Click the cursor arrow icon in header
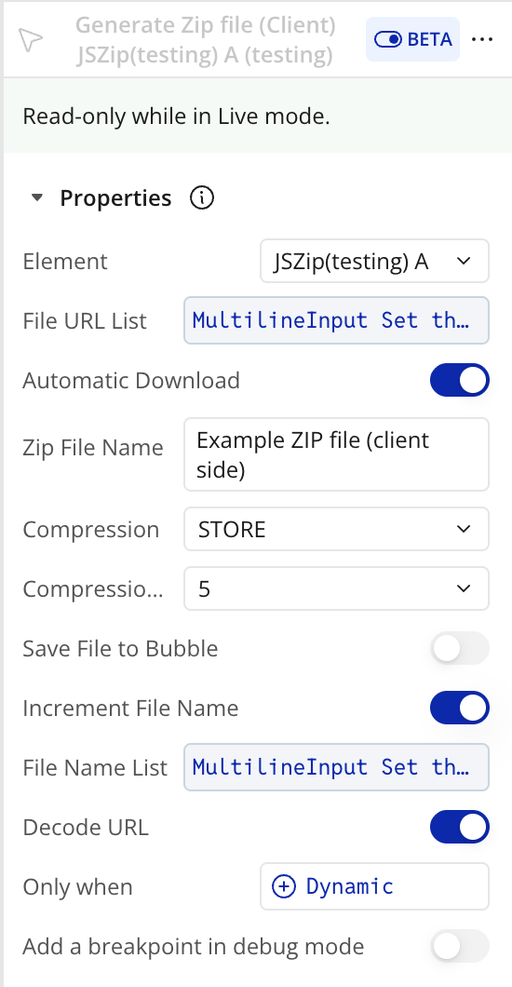This screenshot has height=987, width=512. (x=30, y=40)
